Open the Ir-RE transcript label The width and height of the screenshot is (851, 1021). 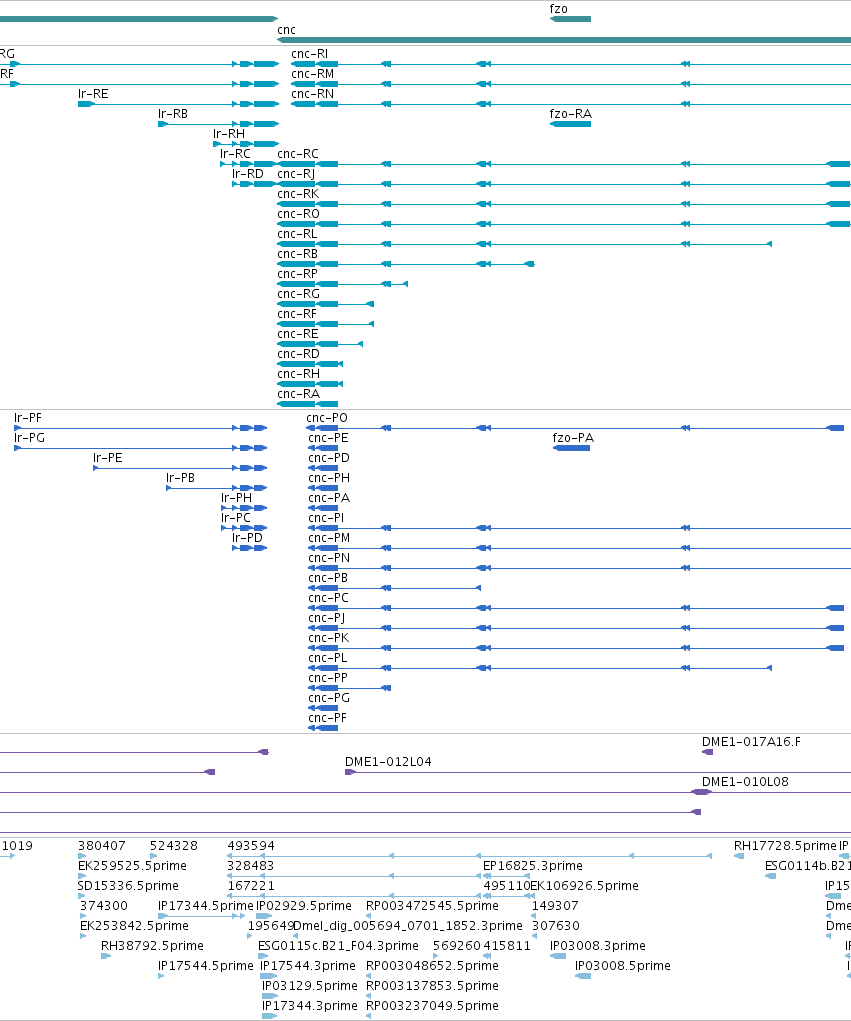pyautogui.click(x=93, y=94)
